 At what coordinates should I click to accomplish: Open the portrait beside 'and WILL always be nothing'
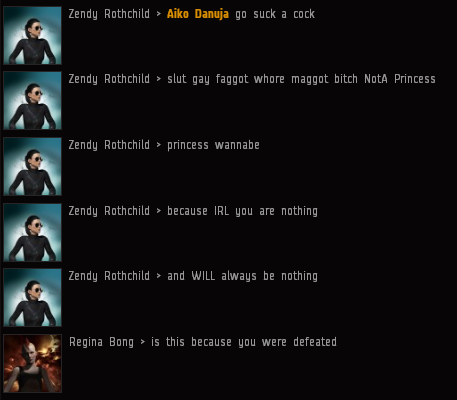pyautogui.click(x=32, y=297)
